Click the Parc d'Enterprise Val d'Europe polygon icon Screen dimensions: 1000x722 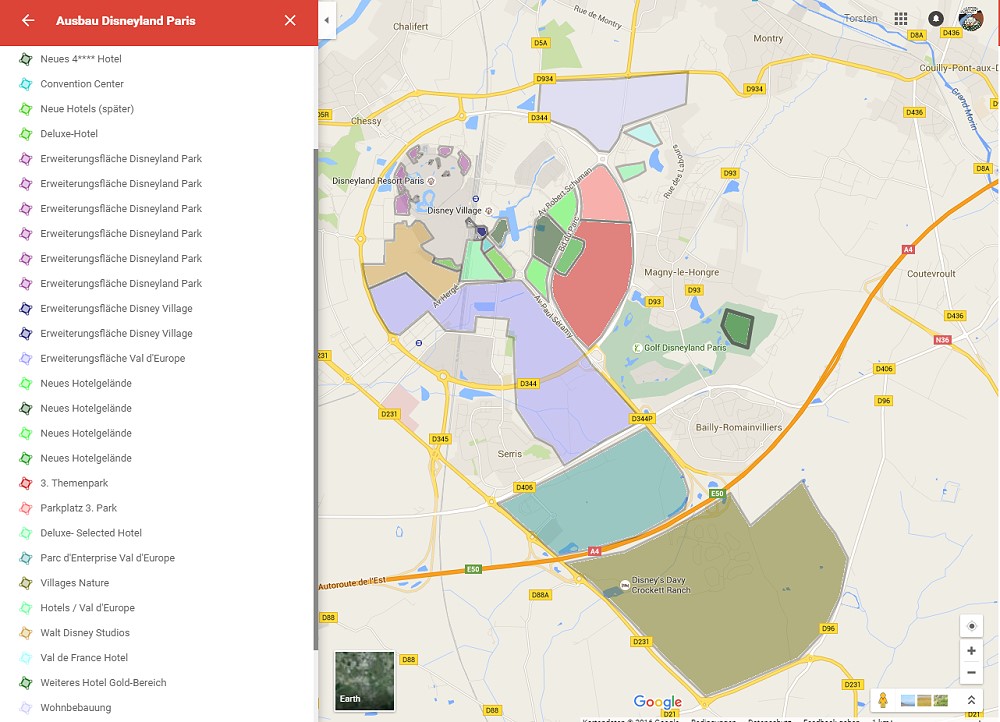[x=26, y=557]
